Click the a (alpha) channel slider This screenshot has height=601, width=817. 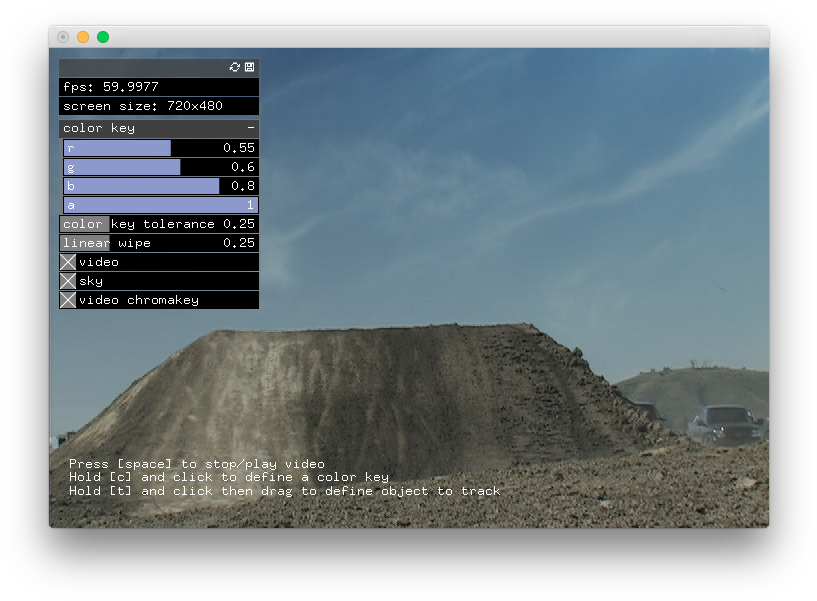159,205
